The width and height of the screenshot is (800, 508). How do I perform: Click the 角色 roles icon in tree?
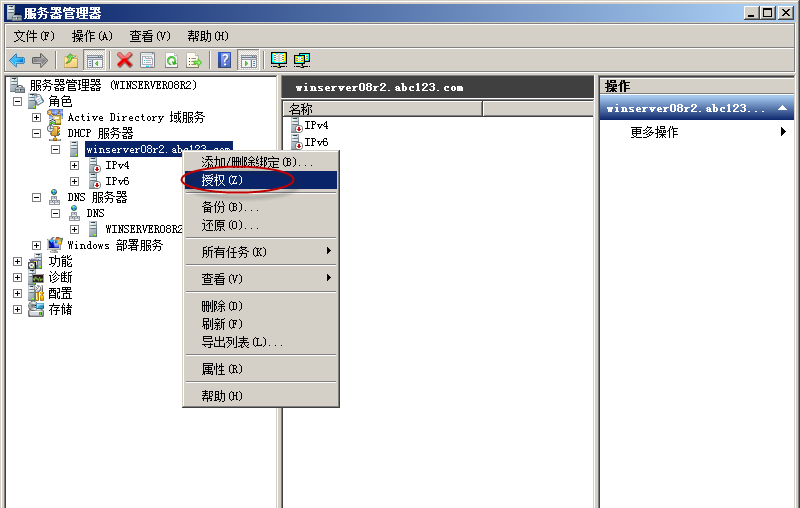[x=36, y=101]
